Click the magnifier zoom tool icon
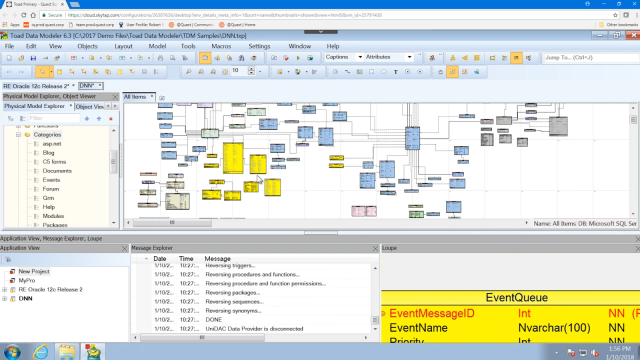640x360 pixels. pos(189,72)
